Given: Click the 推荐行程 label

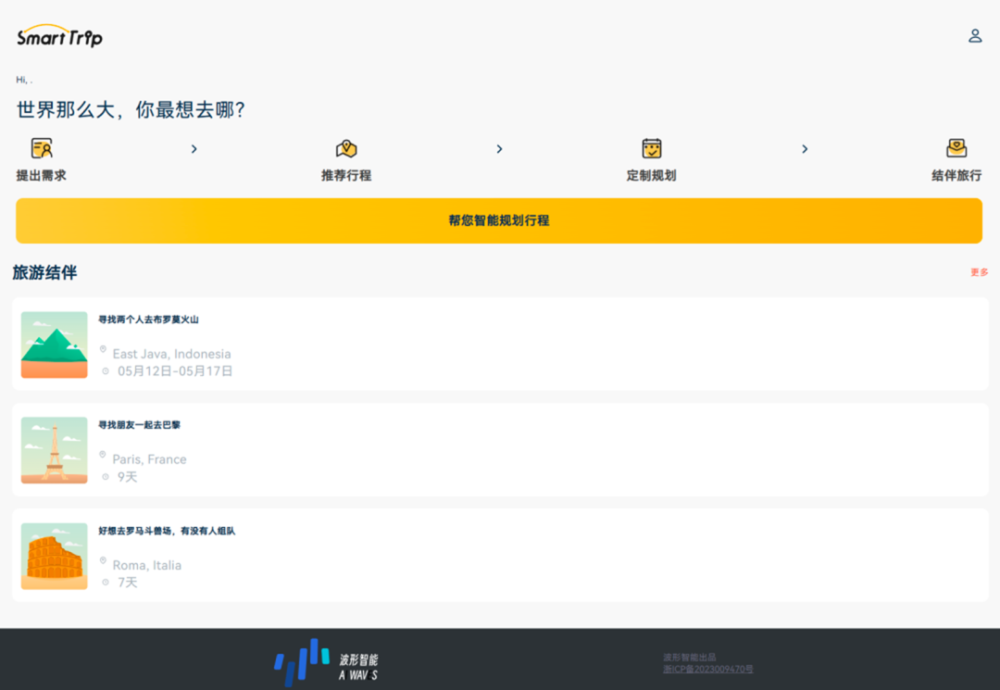Looking at the screenshot, I should [x=346, y=175].
